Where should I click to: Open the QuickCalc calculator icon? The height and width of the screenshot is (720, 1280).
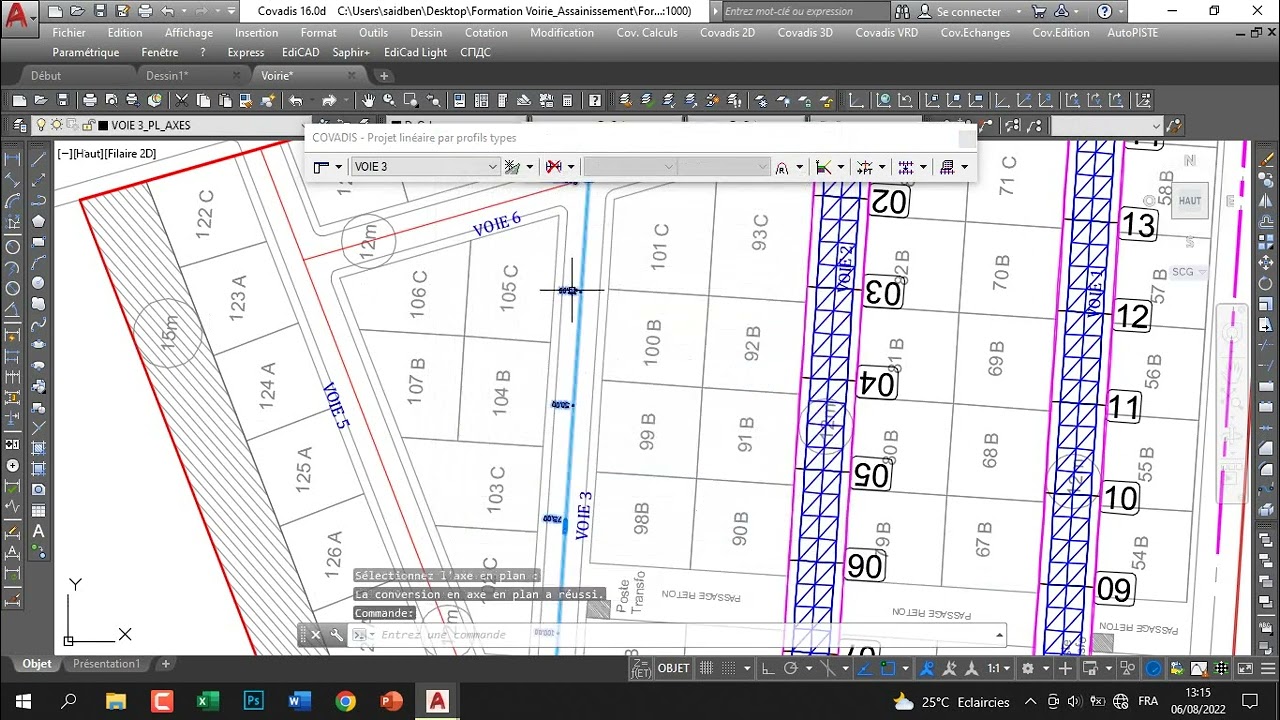point(567,100)
